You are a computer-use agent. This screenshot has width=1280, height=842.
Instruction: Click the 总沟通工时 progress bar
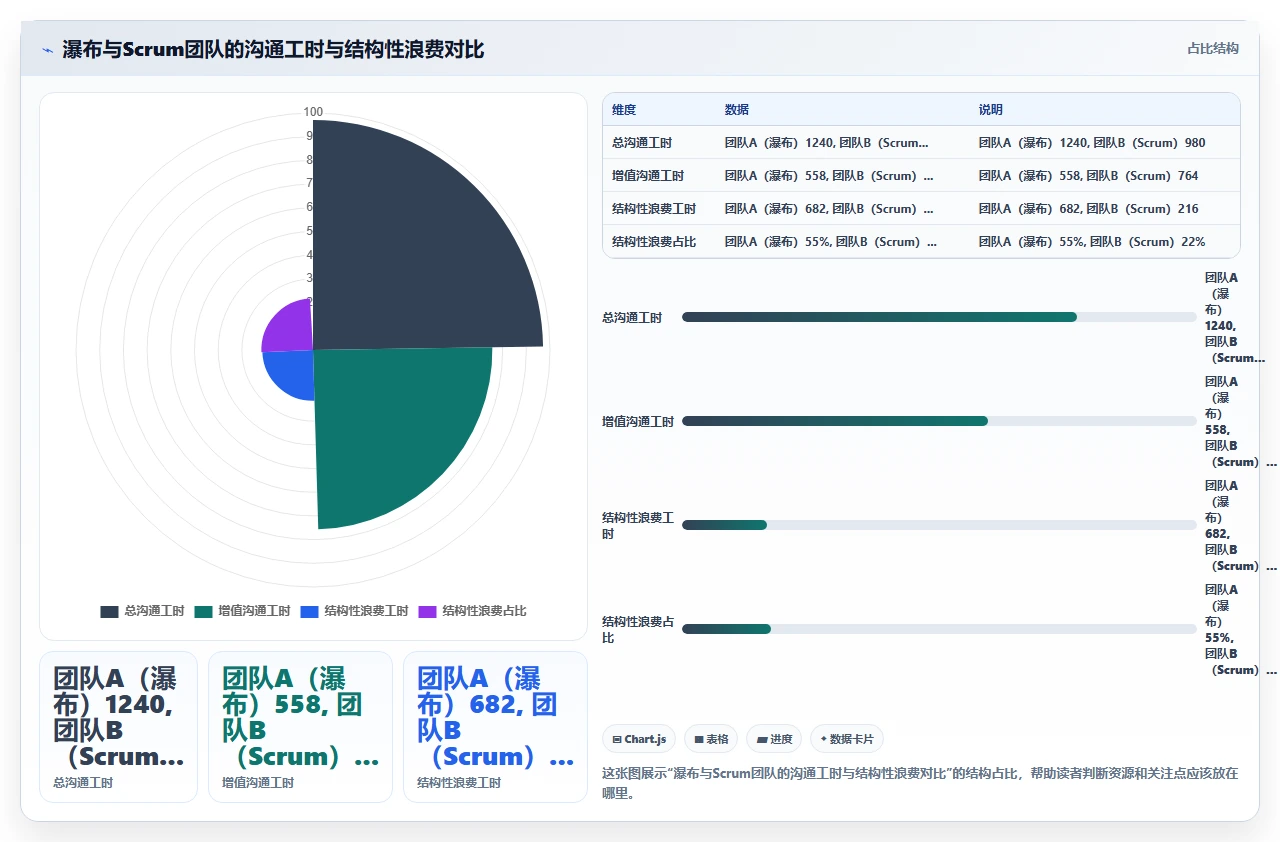click(939, 317)
